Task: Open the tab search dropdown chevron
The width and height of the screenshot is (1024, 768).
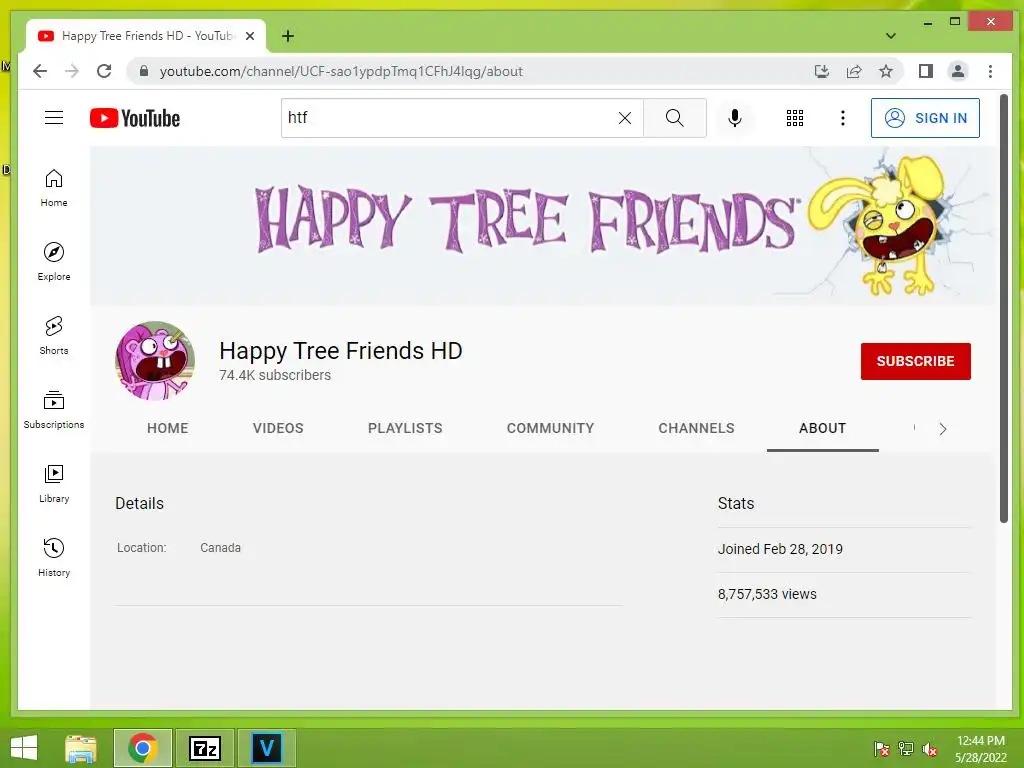Action: tap(891, 36)
